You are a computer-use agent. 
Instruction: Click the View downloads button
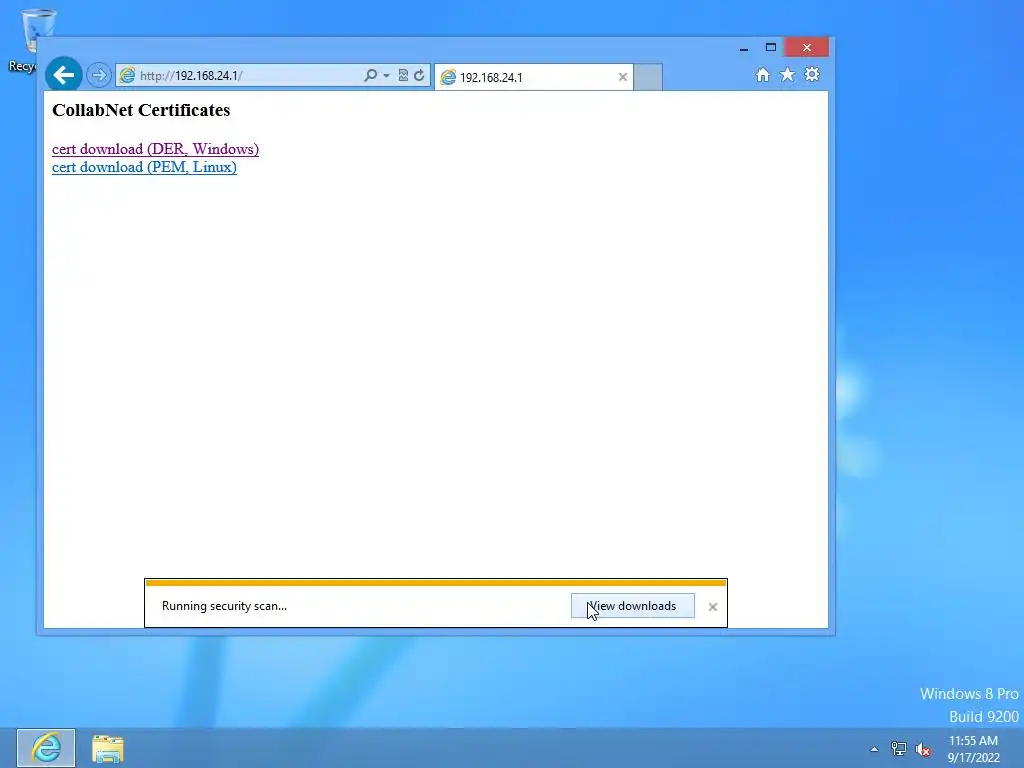[632, 606]
